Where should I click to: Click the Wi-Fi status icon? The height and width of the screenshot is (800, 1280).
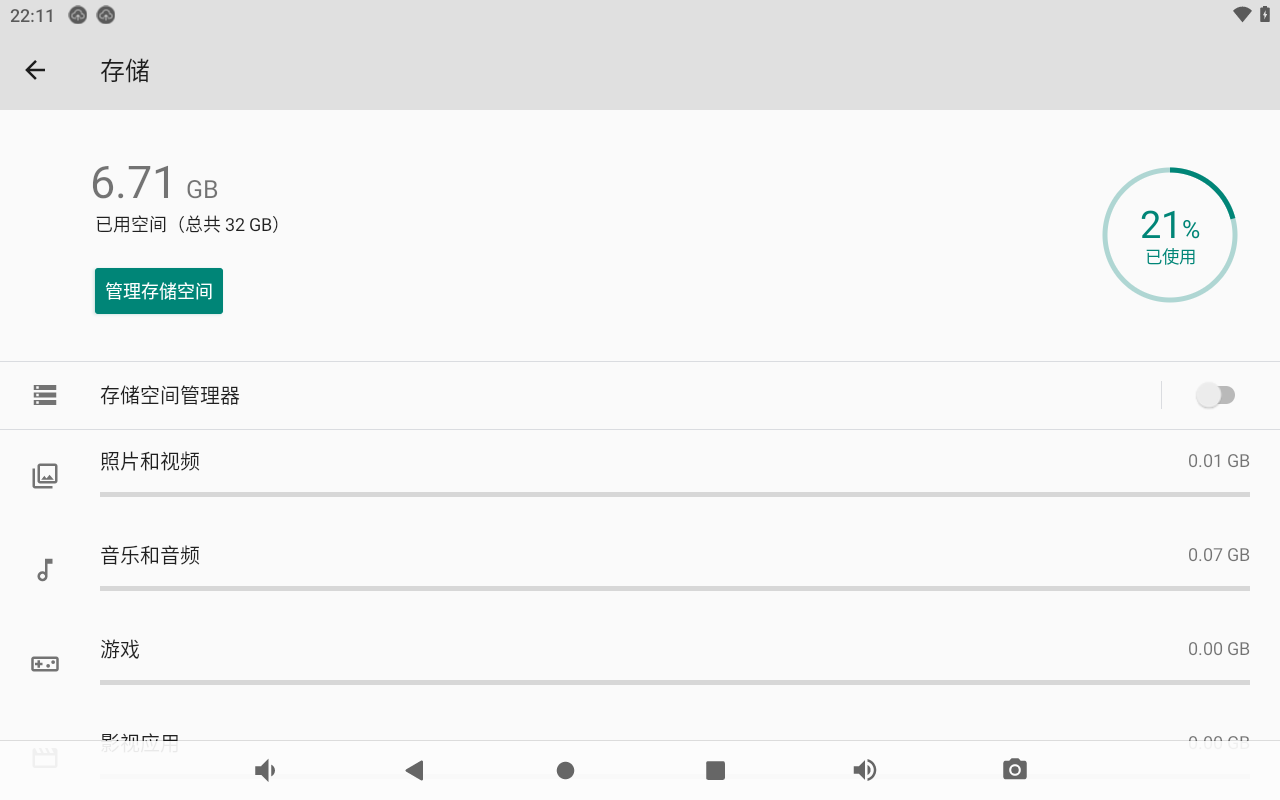coord(1242,14)
